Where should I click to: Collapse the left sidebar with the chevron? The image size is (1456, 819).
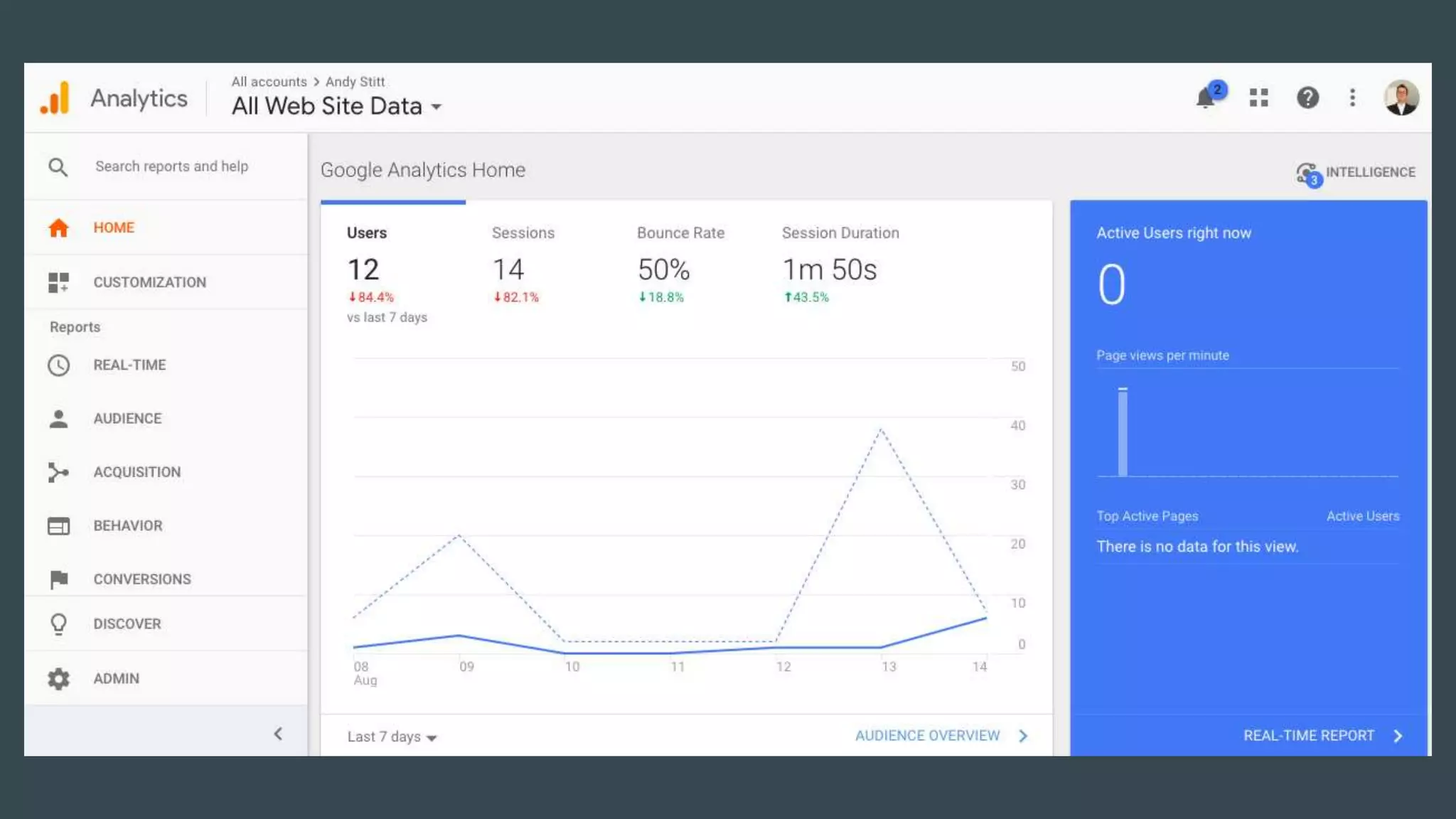click(278, 734)
